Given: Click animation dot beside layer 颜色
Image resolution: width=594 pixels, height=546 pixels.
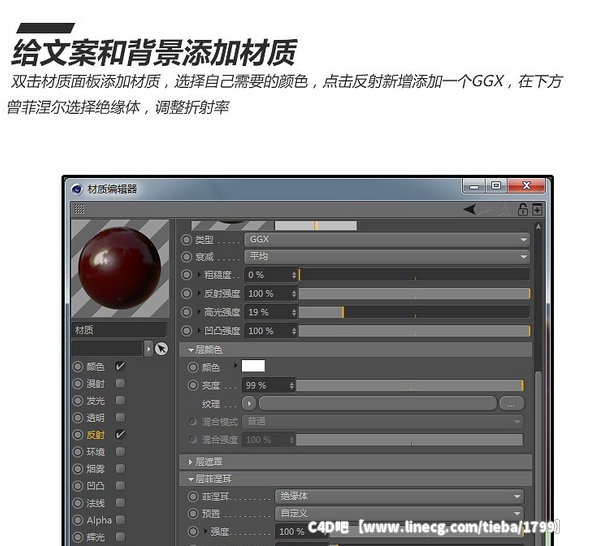Looking at the screenshot, I should click(x=193, y=367).
